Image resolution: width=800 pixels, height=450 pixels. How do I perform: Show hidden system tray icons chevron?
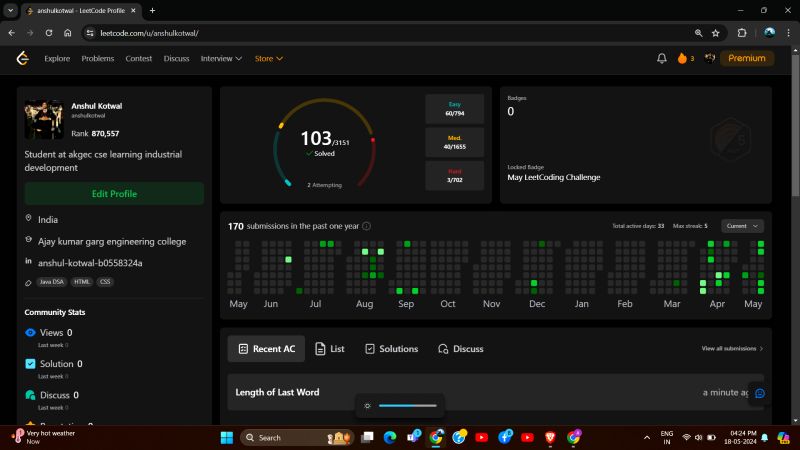coord(646,437)
